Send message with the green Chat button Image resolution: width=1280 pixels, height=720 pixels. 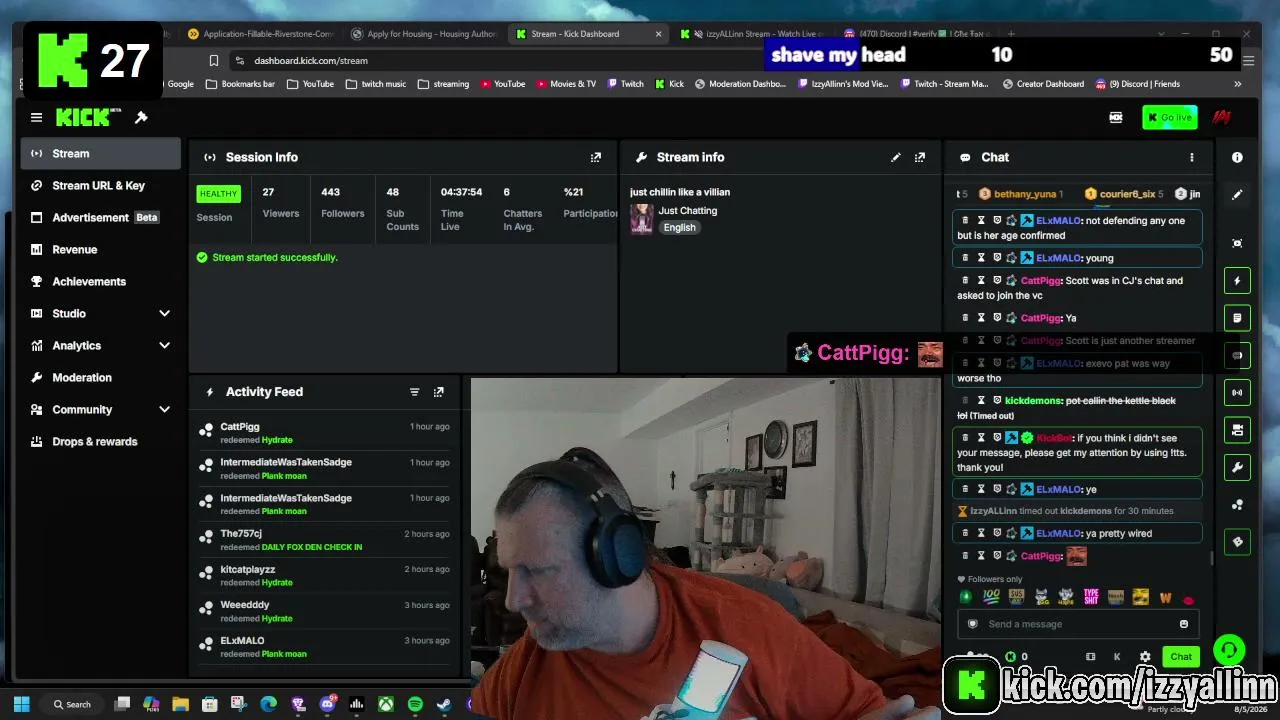[1181, 657]
